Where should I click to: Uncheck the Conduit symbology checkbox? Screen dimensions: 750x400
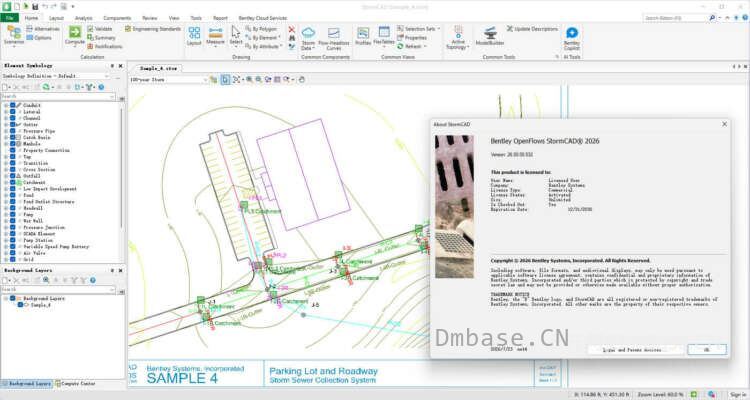(13, 105)
